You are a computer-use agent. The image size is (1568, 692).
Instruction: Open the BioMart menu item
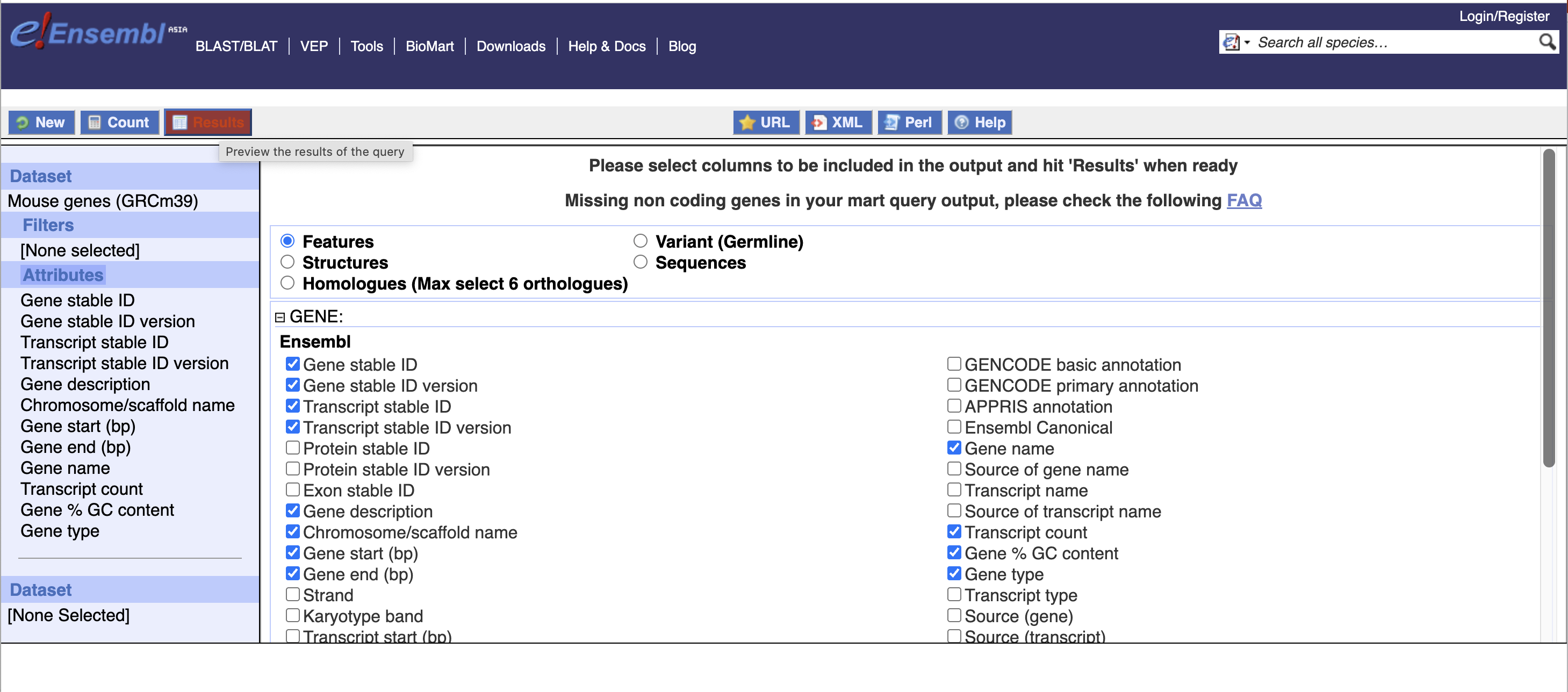[x=430, y=46]
